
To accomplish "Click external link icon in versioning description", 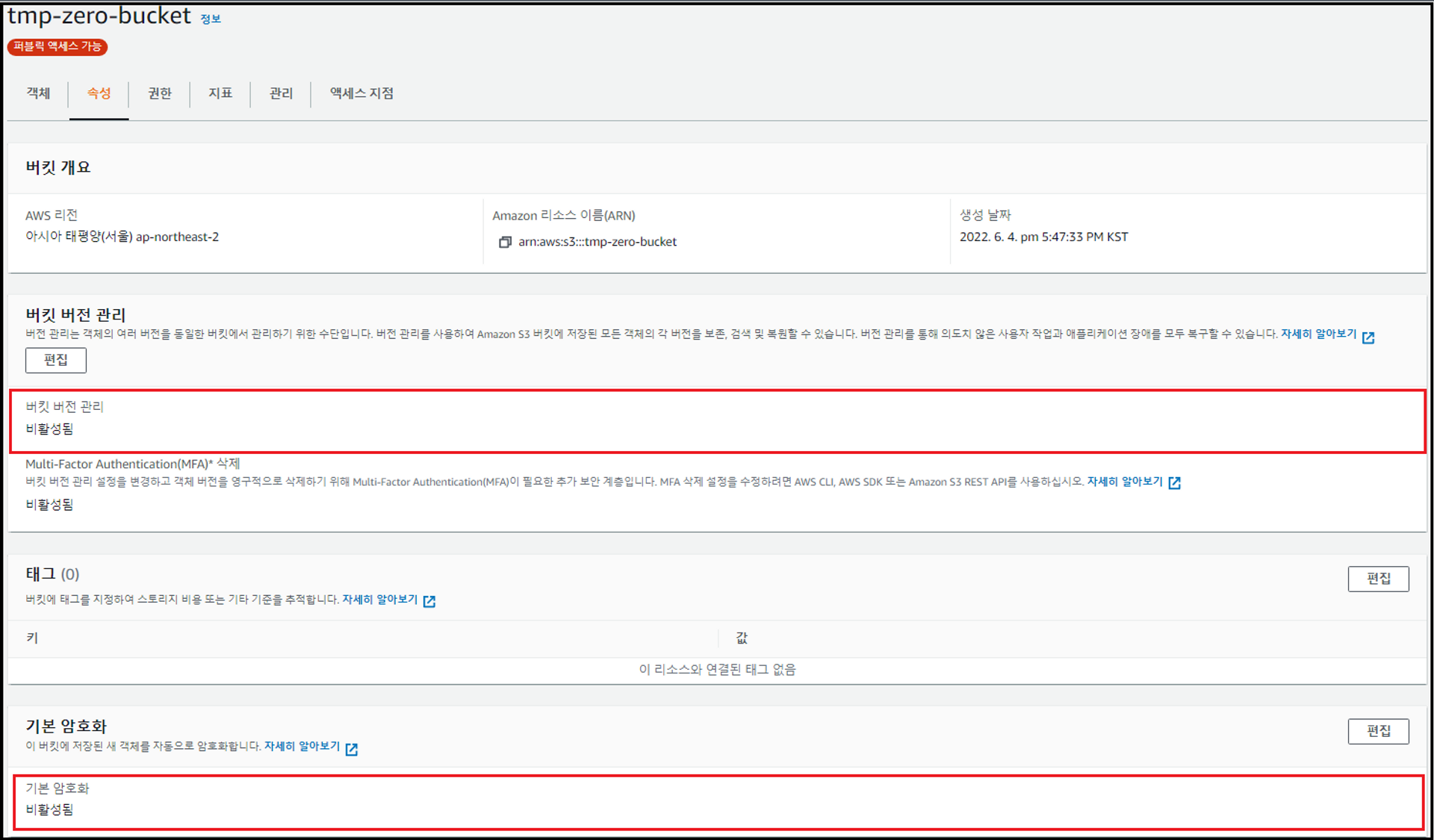I will click(1368, 337).
